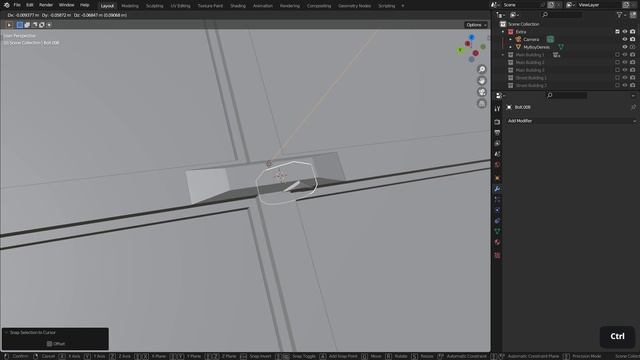Select the tweak tool arrow icon in header
The height and width of the screenshot is (360, 640).
click(x=9, y=25)
